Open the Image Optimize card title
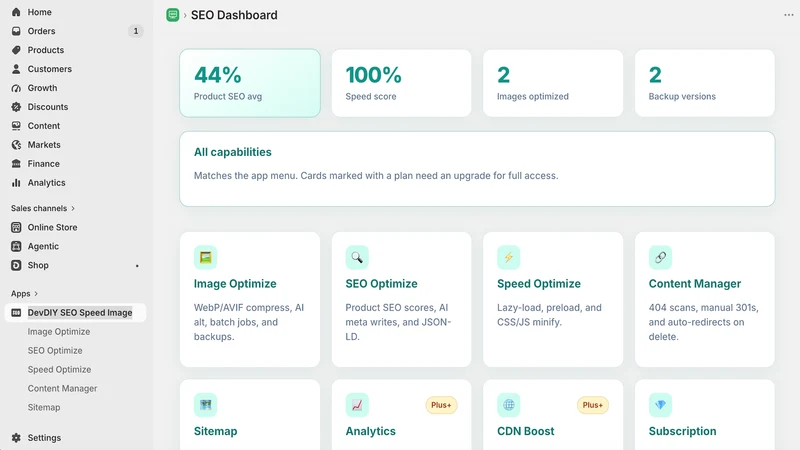This screenshot has height=450, width=800. coord(235,284)
